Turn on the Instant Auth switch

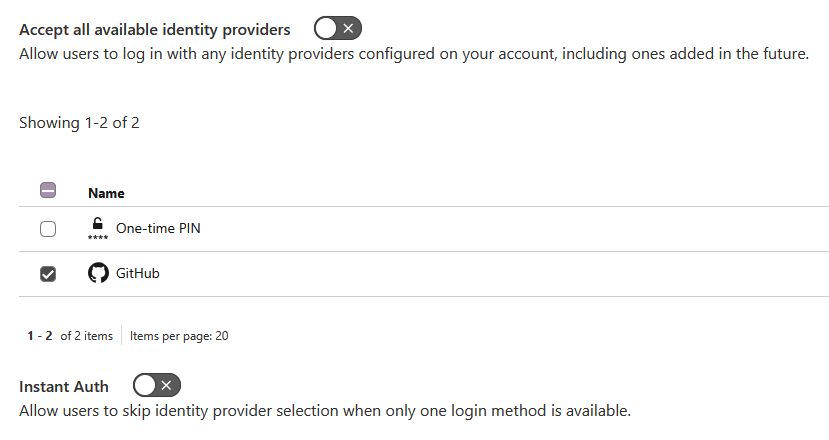[157, 386]
